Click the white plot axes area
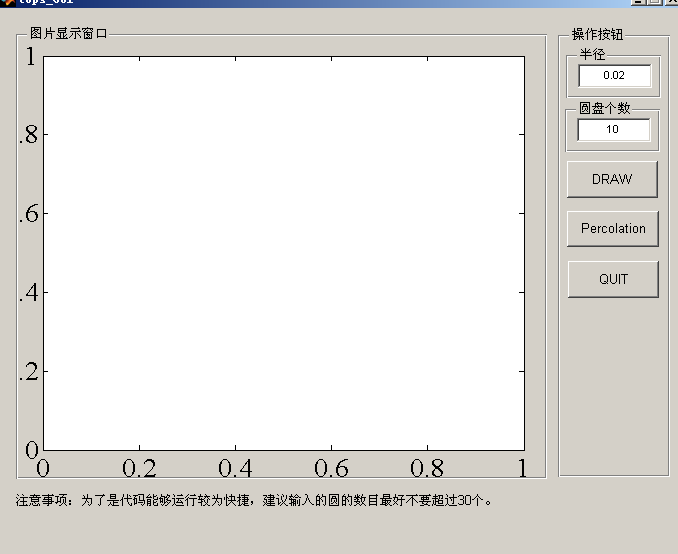Image resolution: width=678 pixels, height=554 pixels. click(284, 253)
